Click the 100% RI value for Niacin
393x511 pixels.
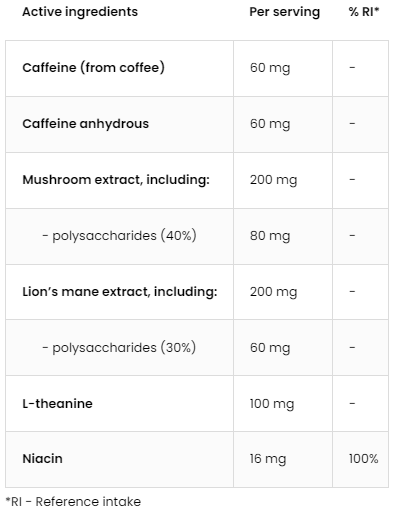coord(363,459)
